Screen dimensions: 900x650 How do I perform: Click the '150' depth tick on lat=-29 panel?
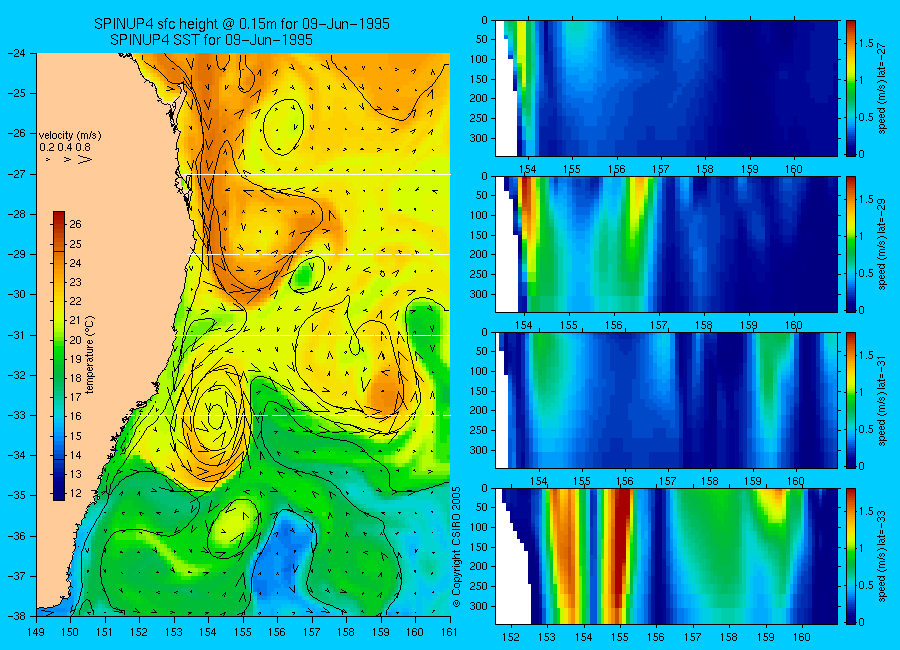pyautogui.click(x=479, y=235)
